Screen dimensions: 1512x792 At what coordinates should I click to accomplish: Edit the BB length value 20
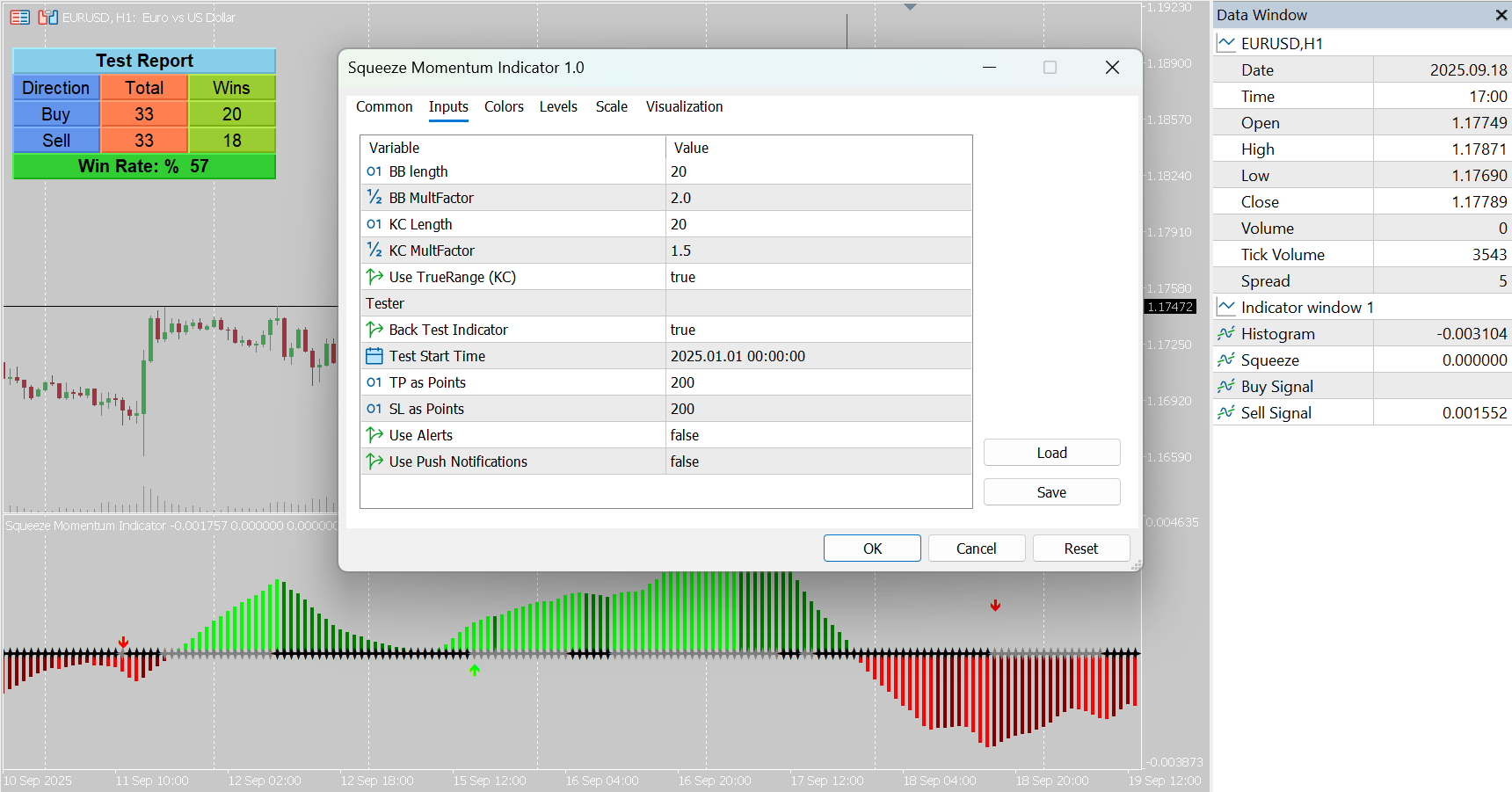(818, 171)
